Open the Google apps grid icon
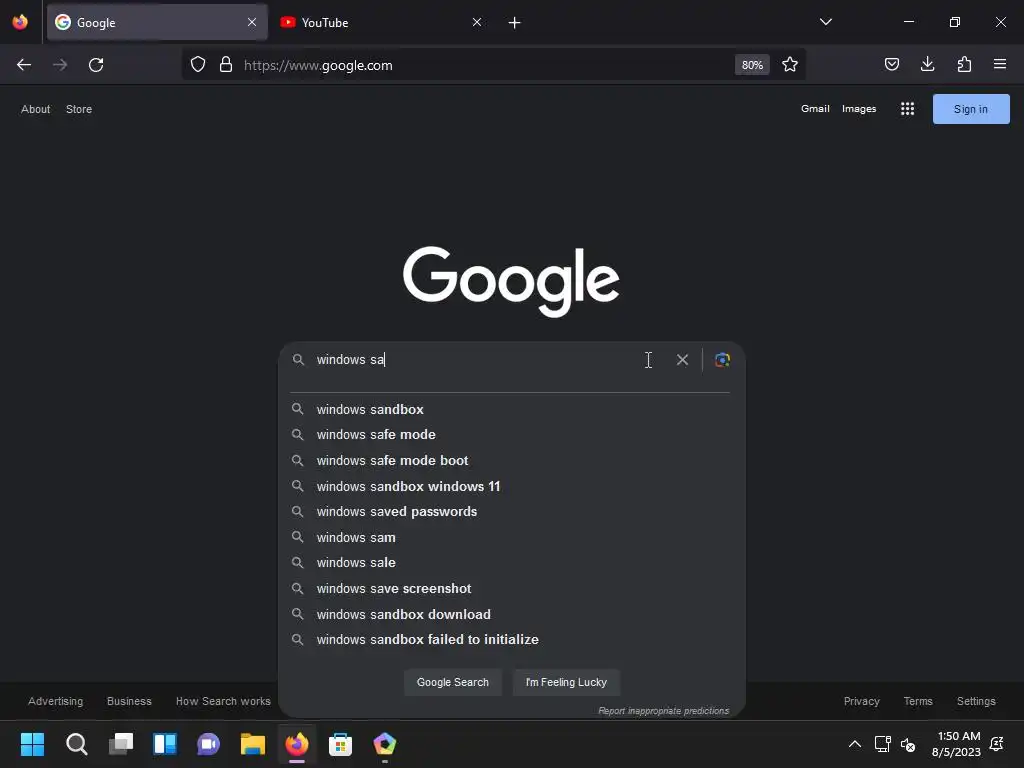The image size is (1024, 768). tap(907, 109)
